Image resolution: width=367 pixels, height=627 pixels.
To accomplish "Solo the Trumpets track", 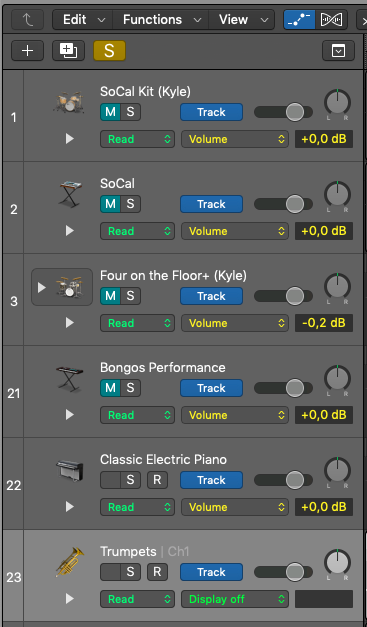I will click(x=130, y=572).
